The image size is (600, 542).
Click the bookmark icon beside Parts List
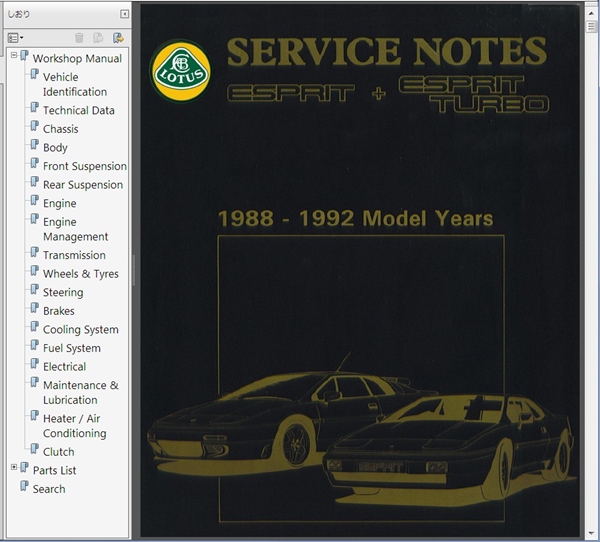[x=24, y=467]
